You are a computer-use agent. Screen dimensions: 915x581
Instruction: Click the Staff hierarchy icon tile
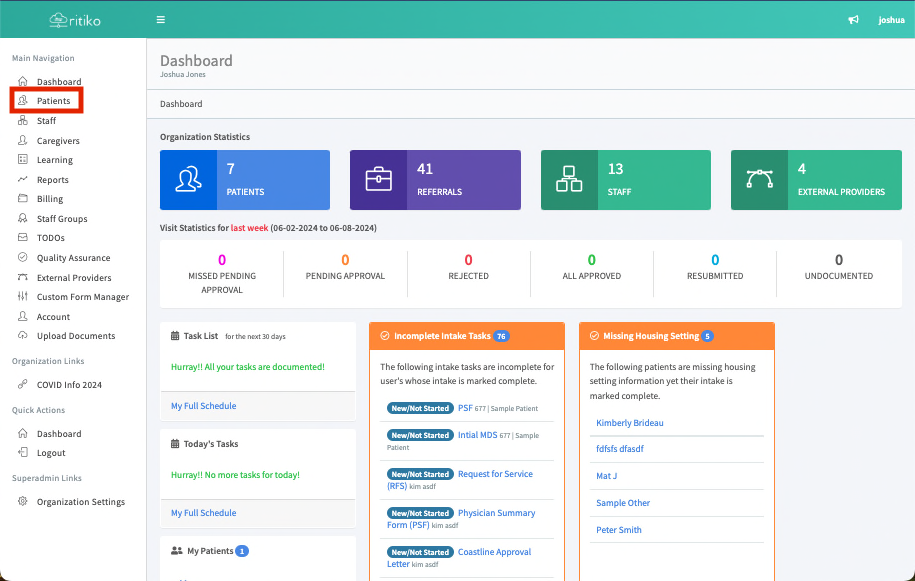click(569, 180)
